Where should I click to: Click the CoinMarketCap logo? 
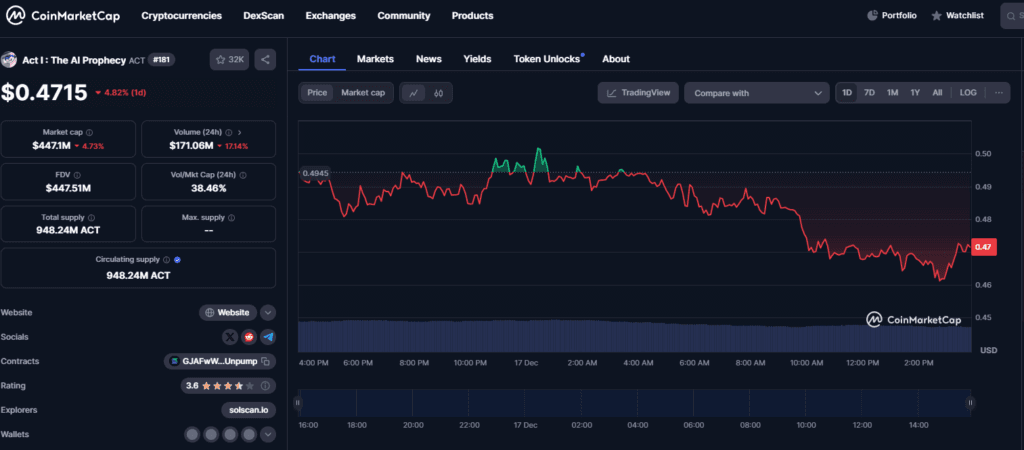pos(63,15)
